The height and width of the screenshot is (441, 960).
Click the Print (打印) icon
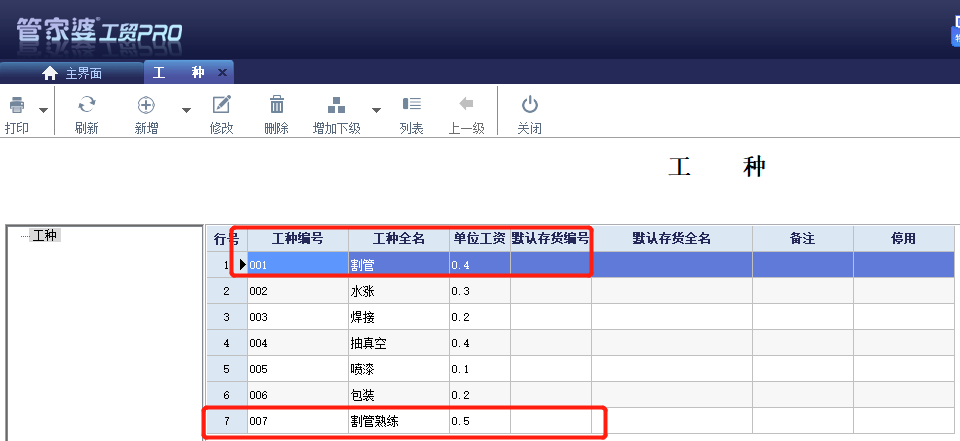coord(17,105)
